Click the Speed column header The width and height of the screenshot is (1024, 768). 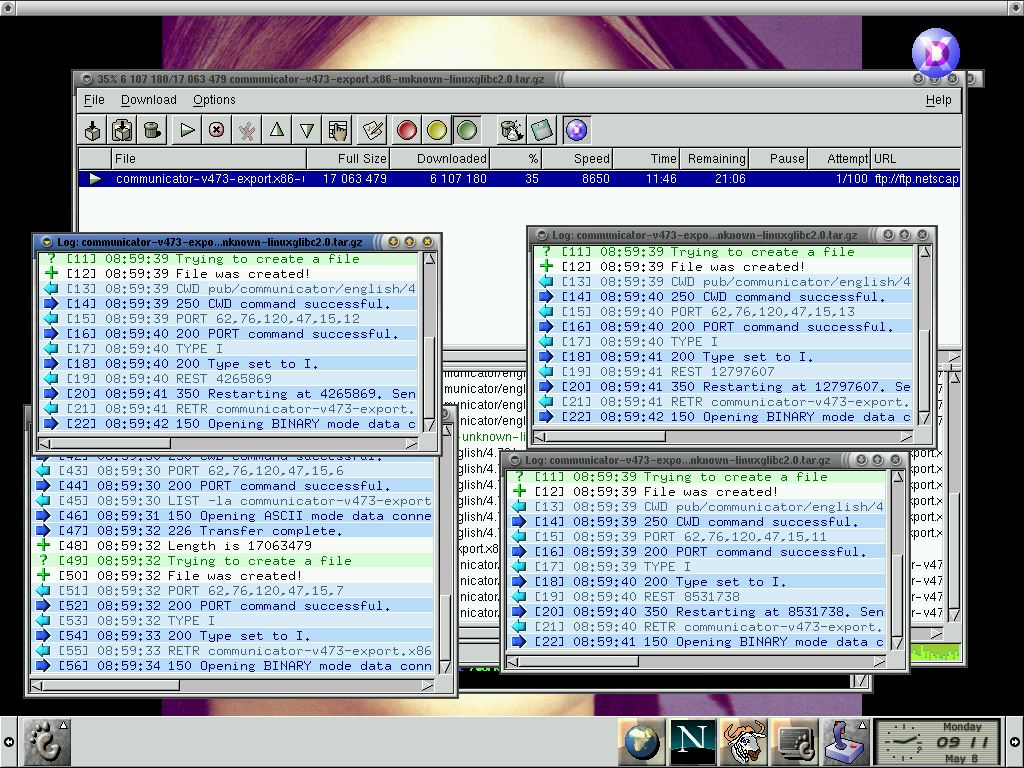[577, 159]
